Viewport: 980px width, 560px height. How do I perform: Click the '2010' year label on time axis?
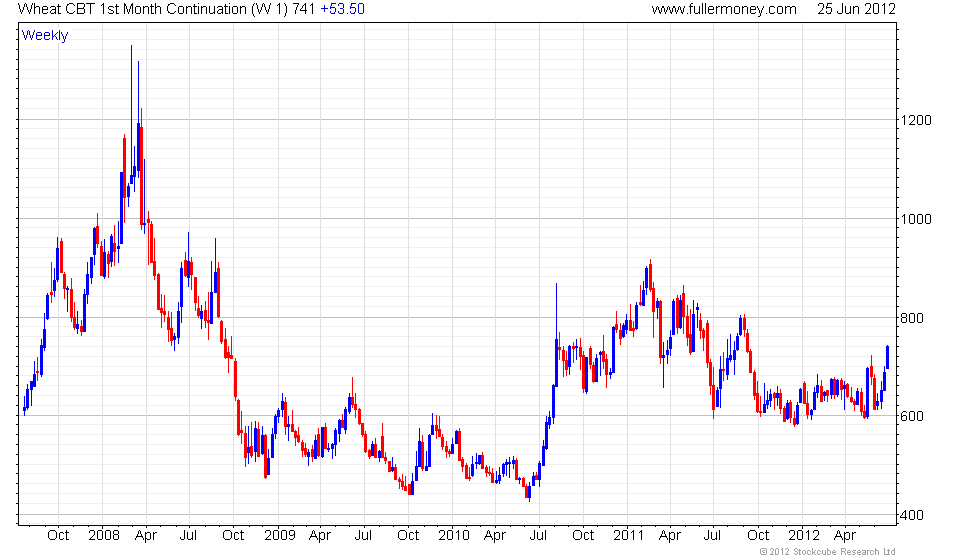point(454,535)
